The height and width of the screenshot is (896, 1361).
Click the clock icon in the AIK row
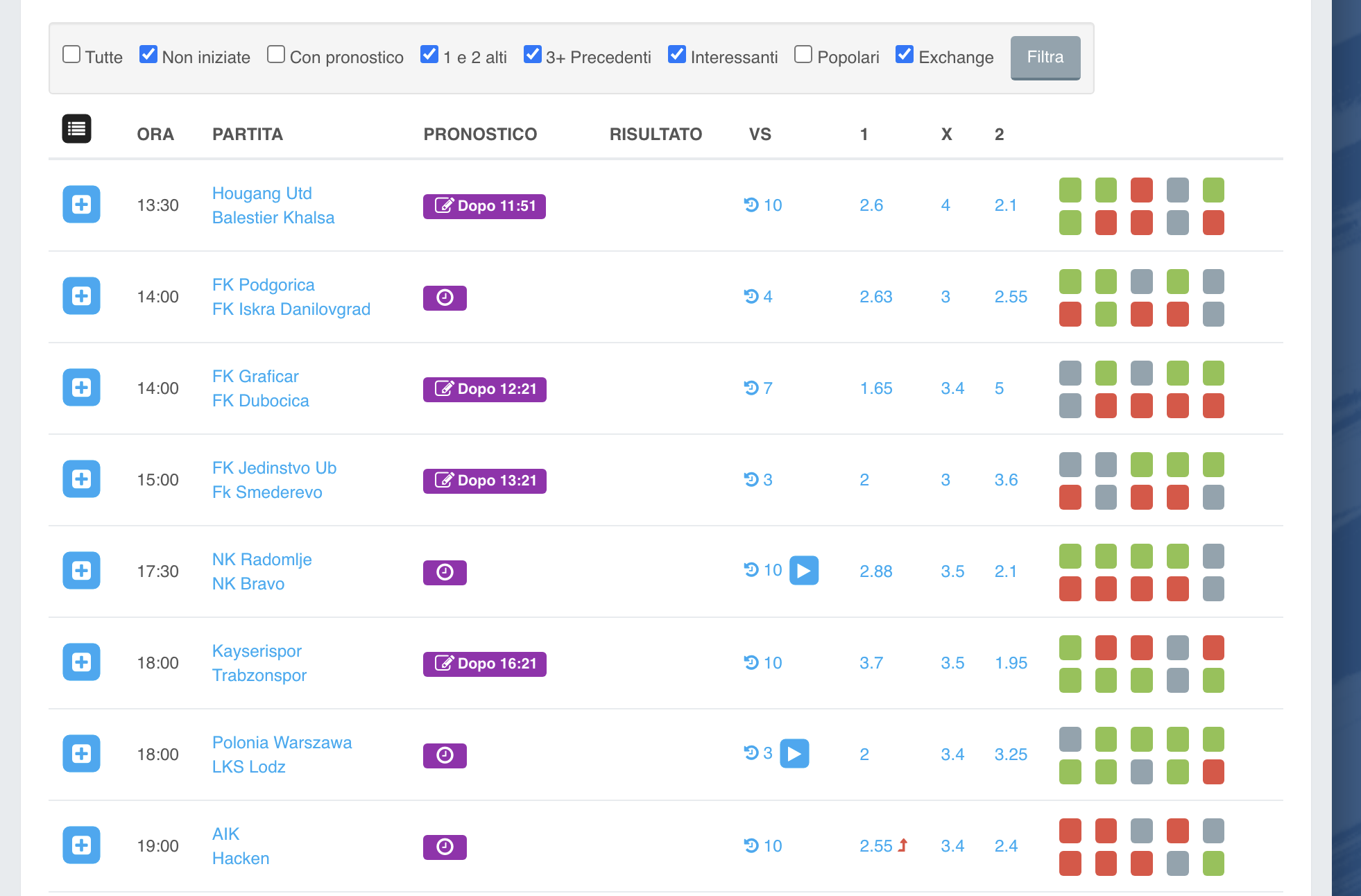(445, 847)
